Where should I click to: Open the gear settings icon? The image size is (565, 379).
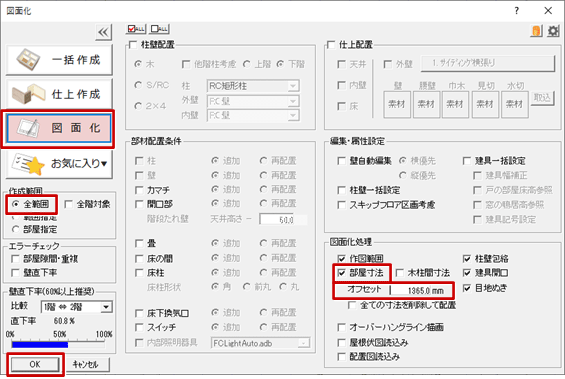point(553,31)
